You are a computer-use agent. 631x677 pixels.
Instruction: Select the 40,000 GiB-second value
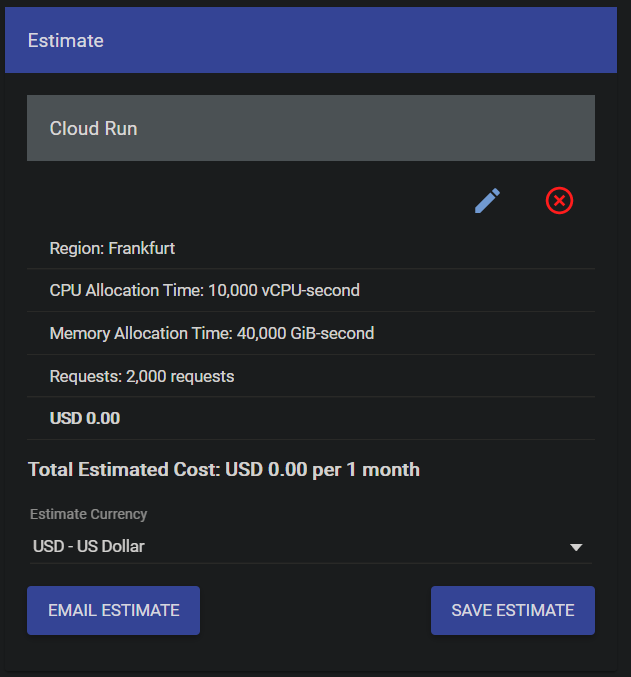(306, 333)
